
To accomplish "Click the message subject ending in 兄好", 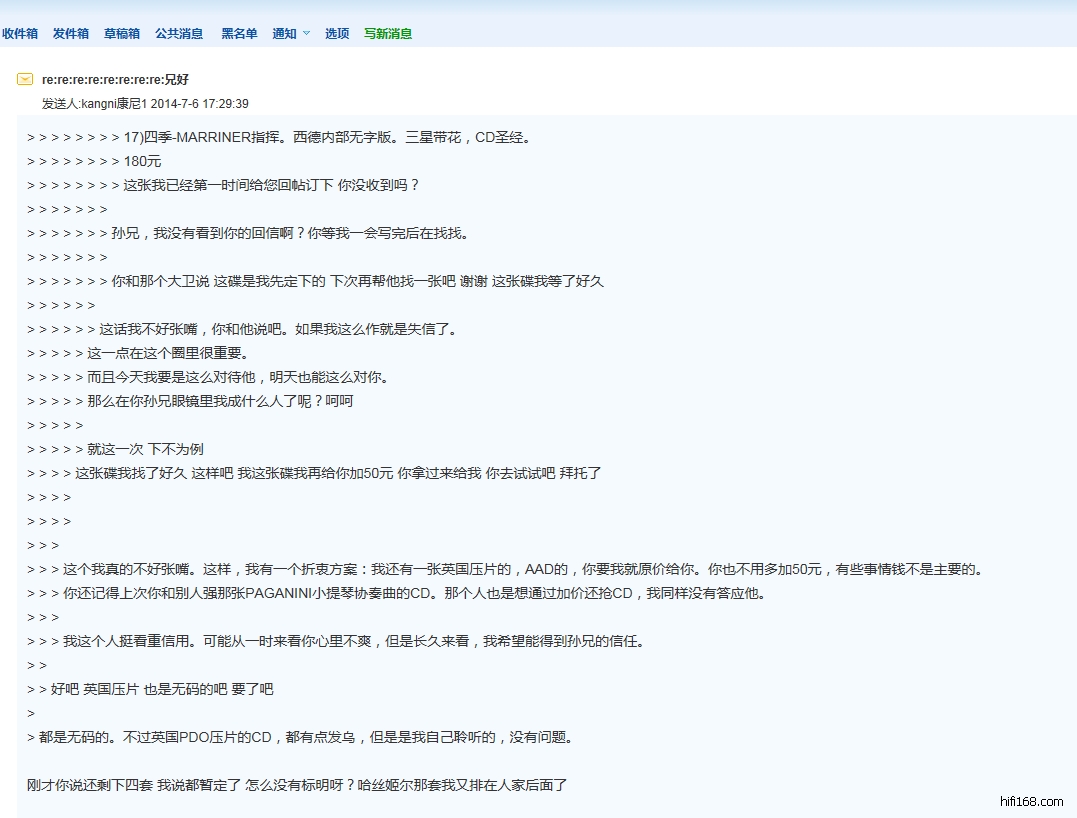I will [x=115, y=79].
